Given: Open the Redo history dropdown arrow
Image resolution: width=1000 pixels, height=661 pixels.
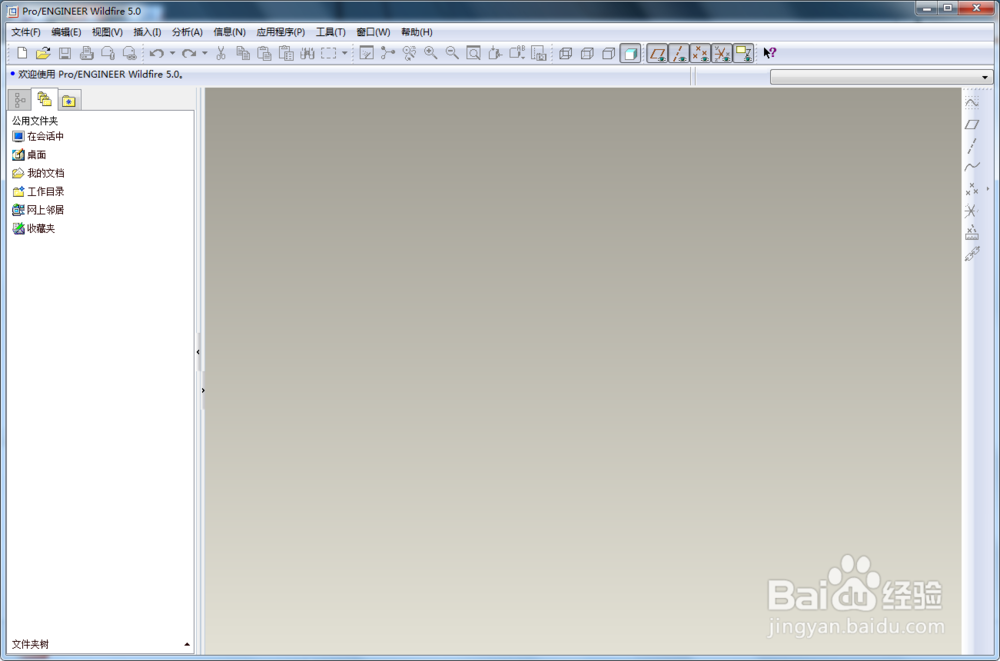Looking at the screenshot, I should point(205,54).
